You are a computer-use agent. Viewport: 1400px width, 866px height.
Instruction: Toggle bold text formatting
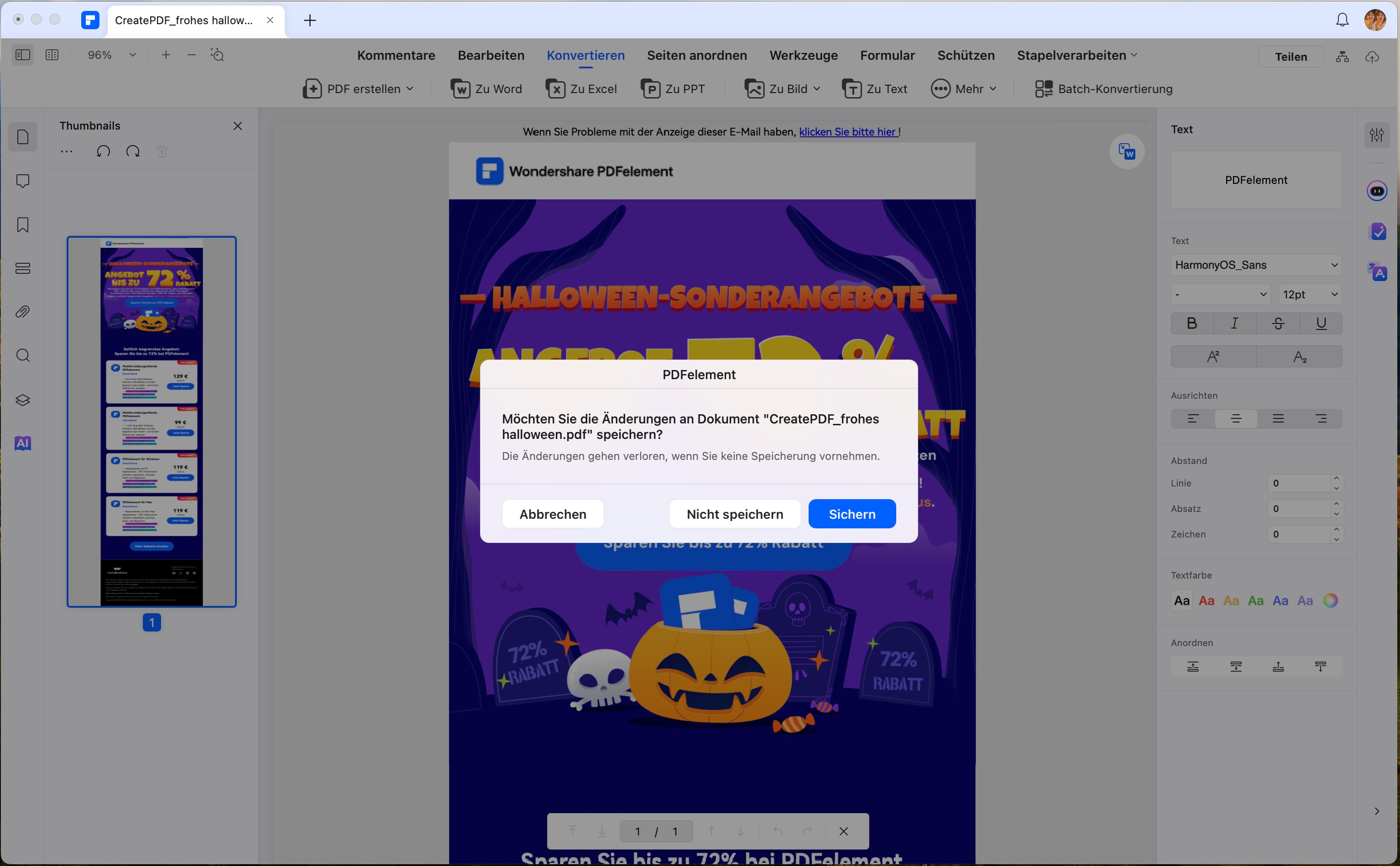1192,323
